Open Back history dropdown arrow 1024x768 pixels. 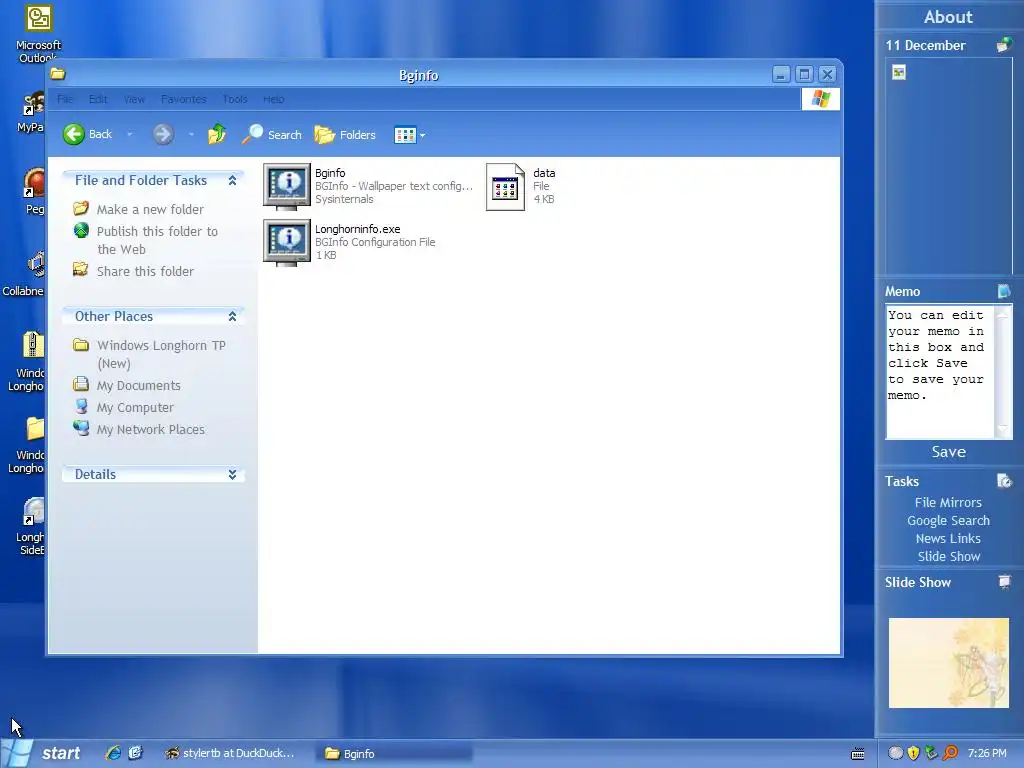pyautogui.click(x=129, y=135)
